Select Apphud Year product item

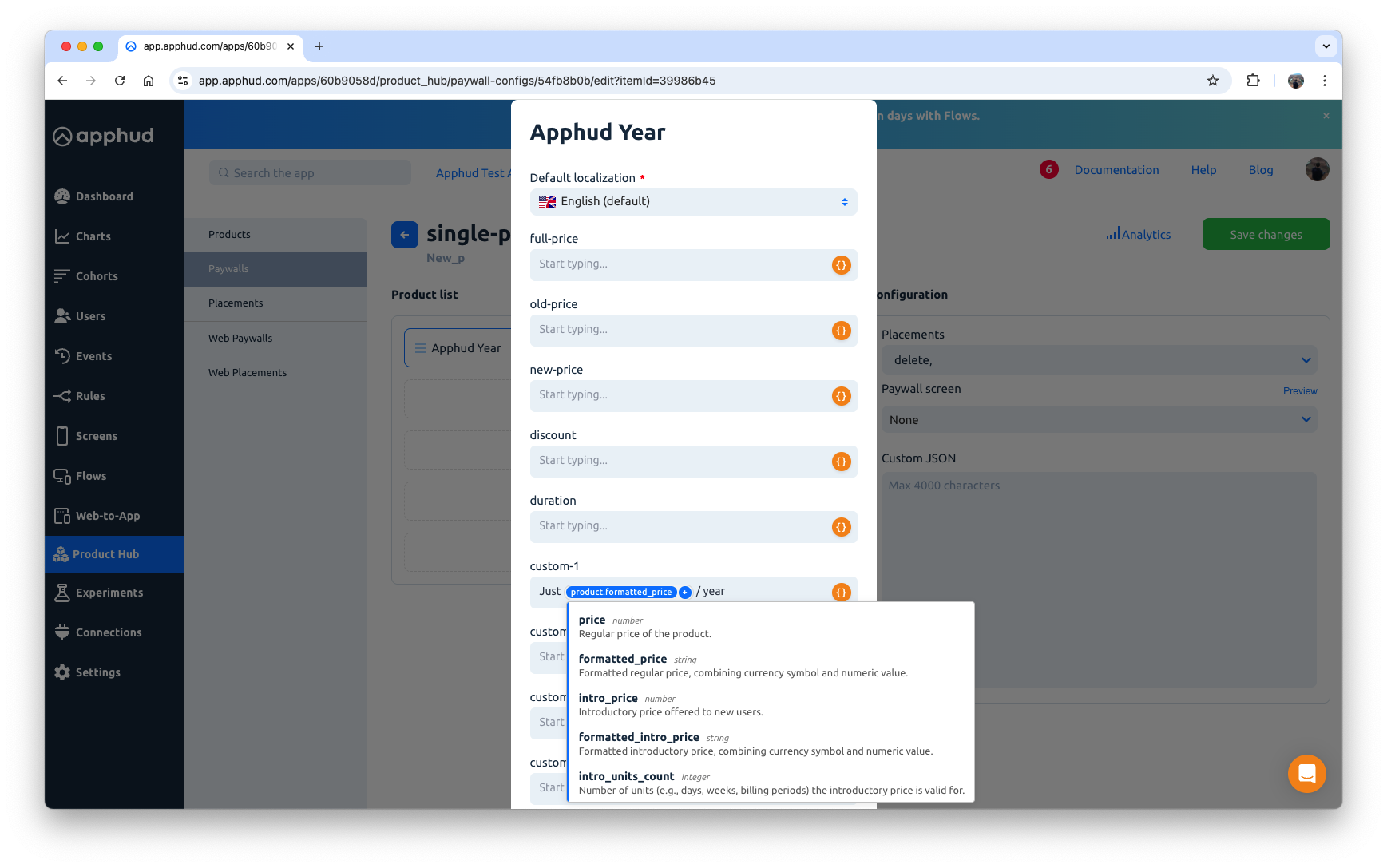pos(458,348)
